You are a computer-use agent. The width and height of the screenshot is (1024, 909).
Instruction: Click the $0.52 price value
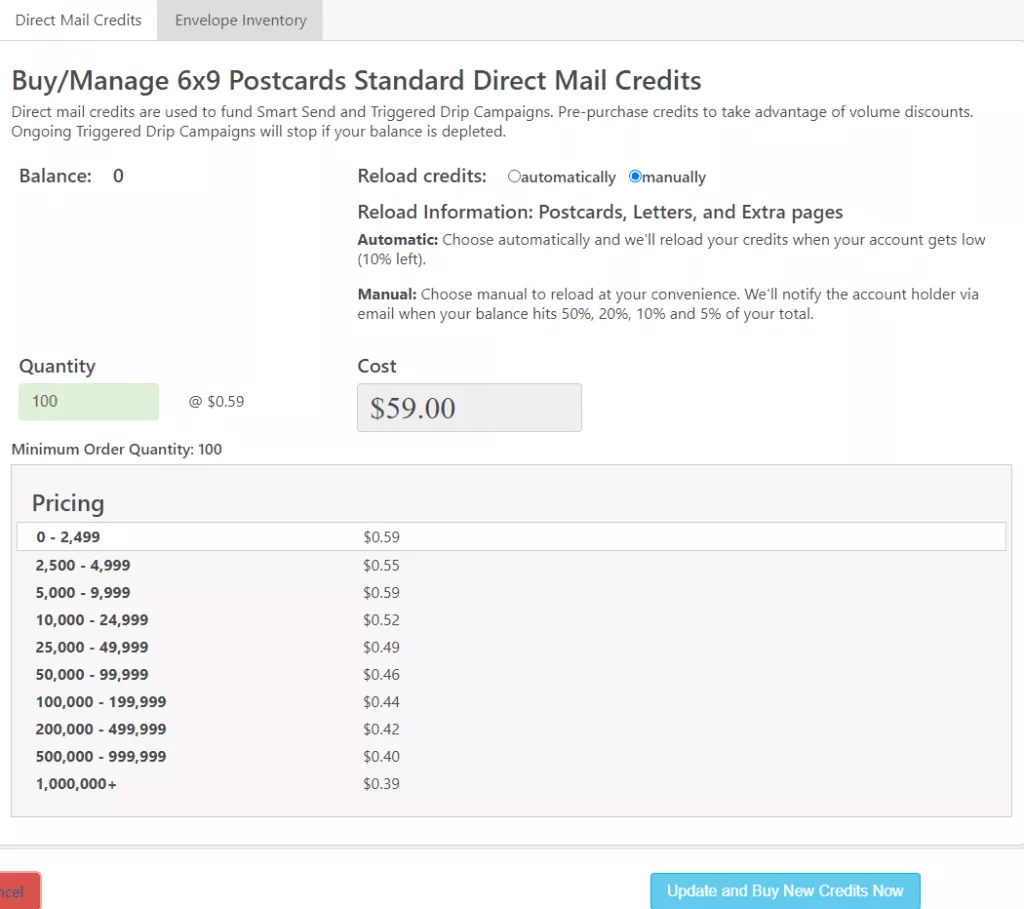[381, 620]
